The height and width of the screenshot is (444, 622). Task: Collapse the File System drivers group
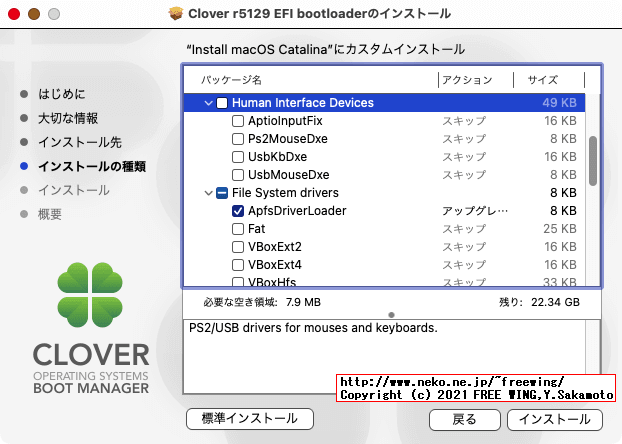pos(208,193)
